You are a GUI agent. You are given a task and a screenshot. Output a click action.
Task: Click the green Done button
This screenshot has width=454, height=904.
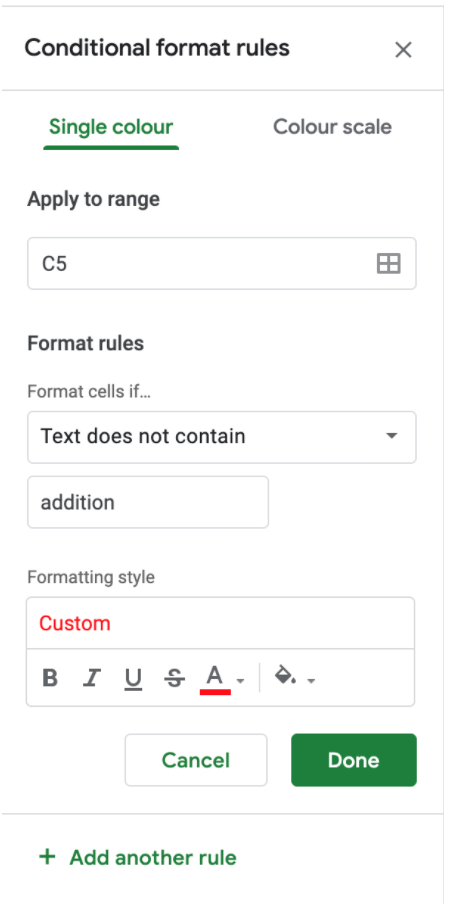[354, 760]
